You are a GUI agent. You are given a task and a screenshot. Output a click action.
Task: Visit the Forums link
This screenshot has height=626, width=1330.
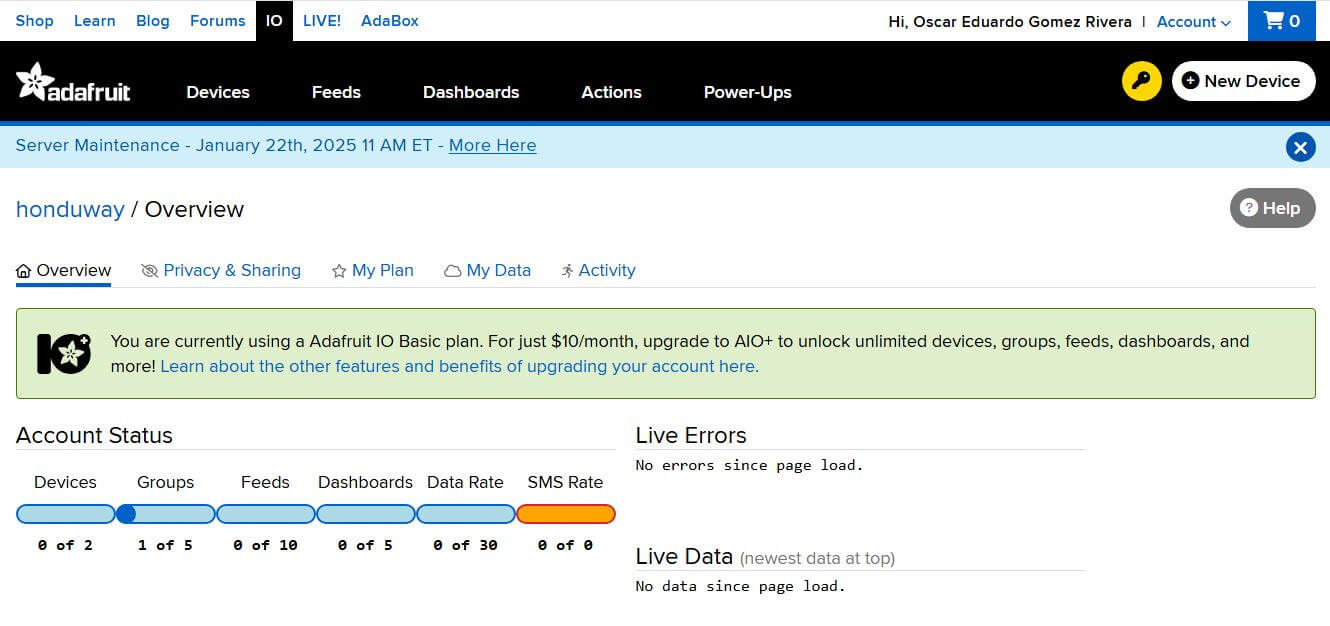(217, 21)
